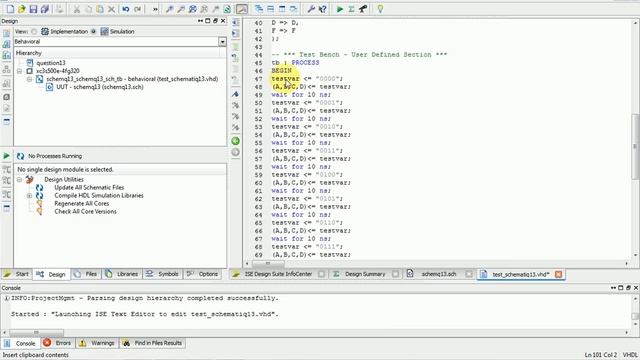Switch to Console tab at bottom
Screen dimensions: 640x360
point(20,343)
